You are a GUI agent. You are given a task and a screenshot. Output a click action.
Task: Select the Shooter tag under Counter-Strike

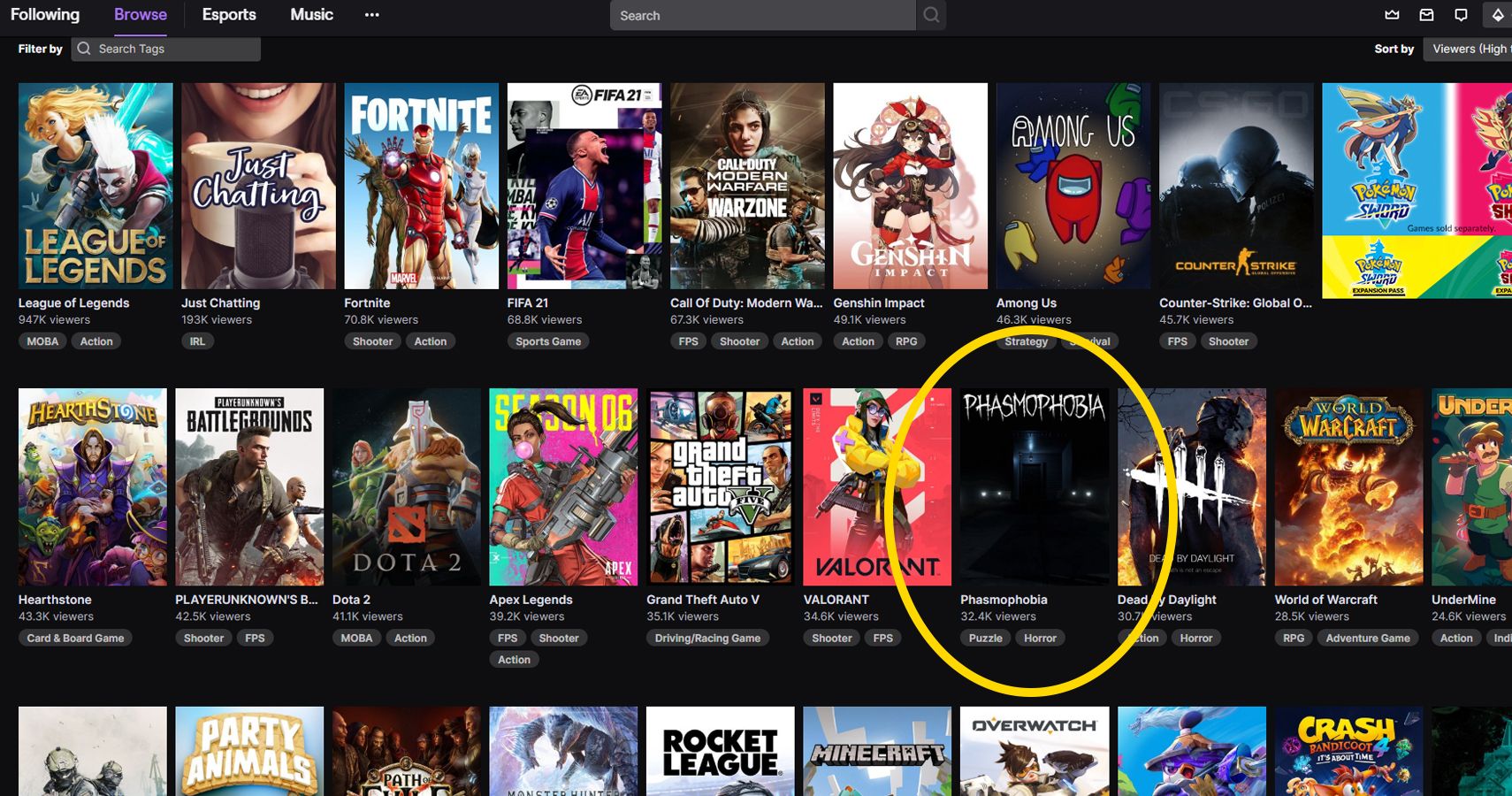pos(1229,341)
